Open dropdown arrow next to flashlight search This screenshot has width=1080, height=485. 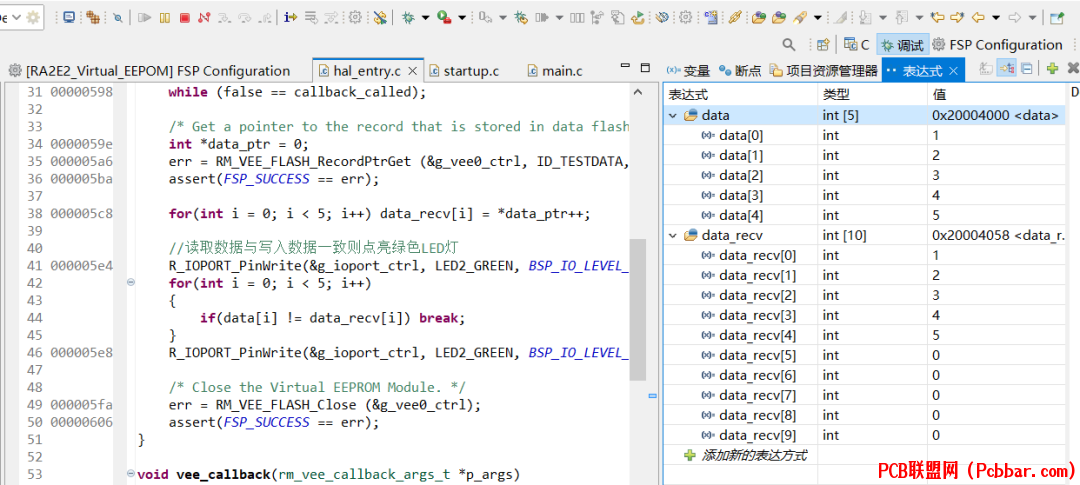pyautogui.click(x=818, y=18)
